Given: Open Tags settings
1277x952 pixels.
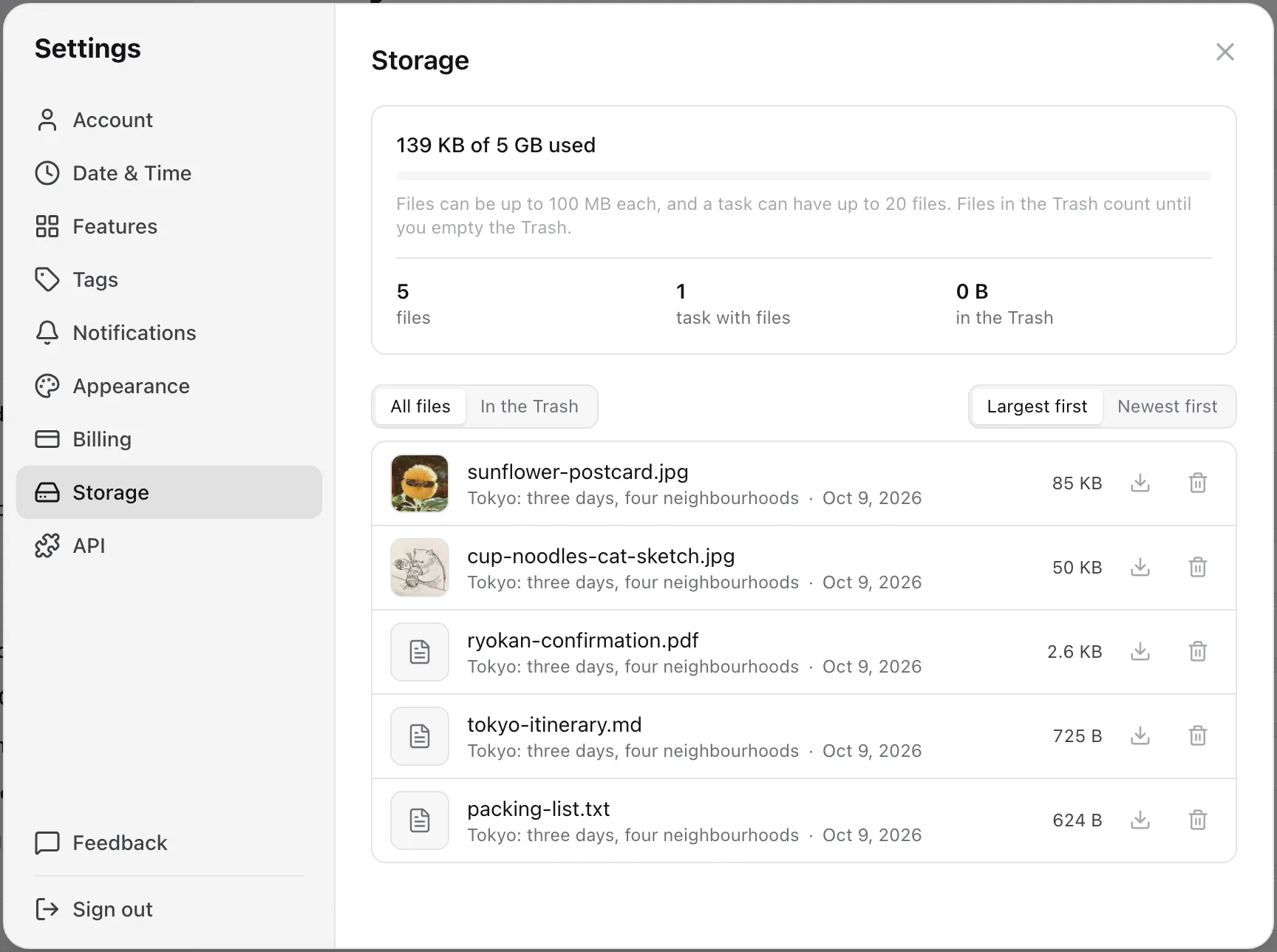Looking at the screenshot, I should (x=169, y=279).
